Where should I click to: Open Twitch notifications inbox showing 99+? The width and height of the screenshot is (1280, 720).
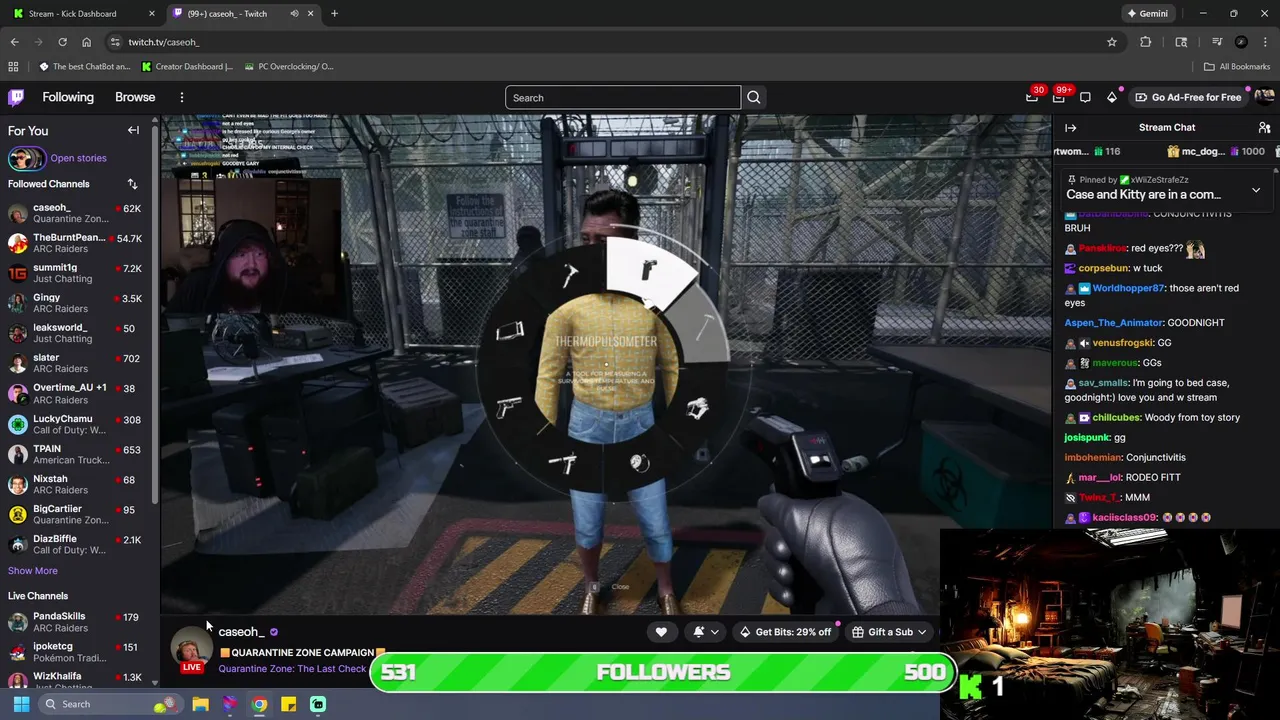pos(1059,97)
